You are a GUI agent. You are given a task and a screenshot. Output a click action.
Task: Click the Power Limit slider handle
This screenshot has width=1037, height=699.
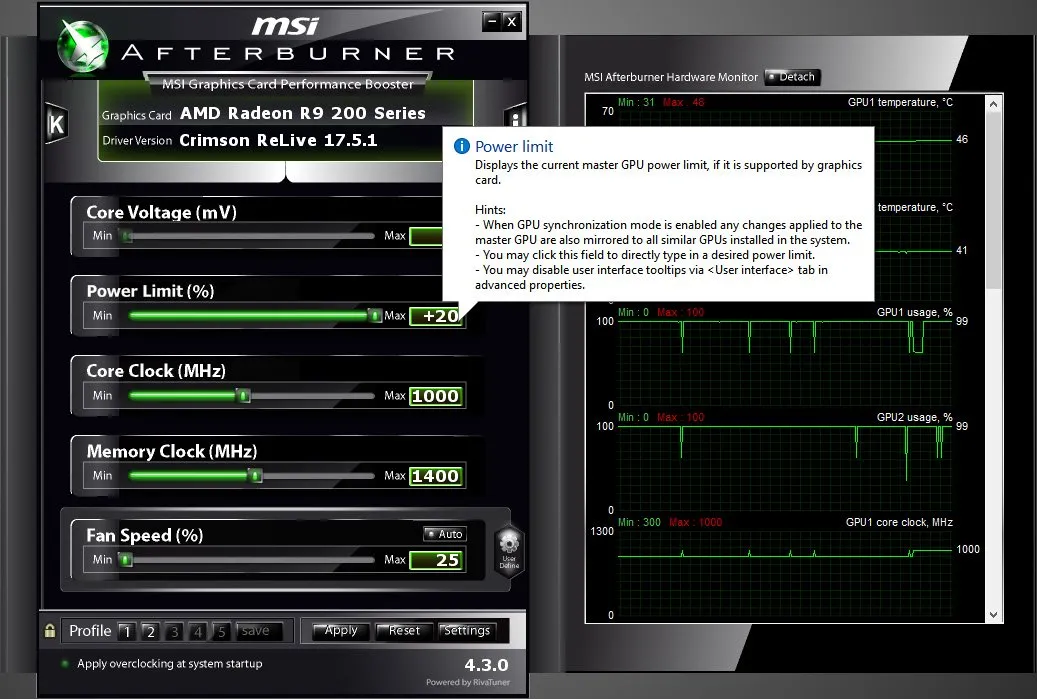pyautogui.click(x=375, y=316)
